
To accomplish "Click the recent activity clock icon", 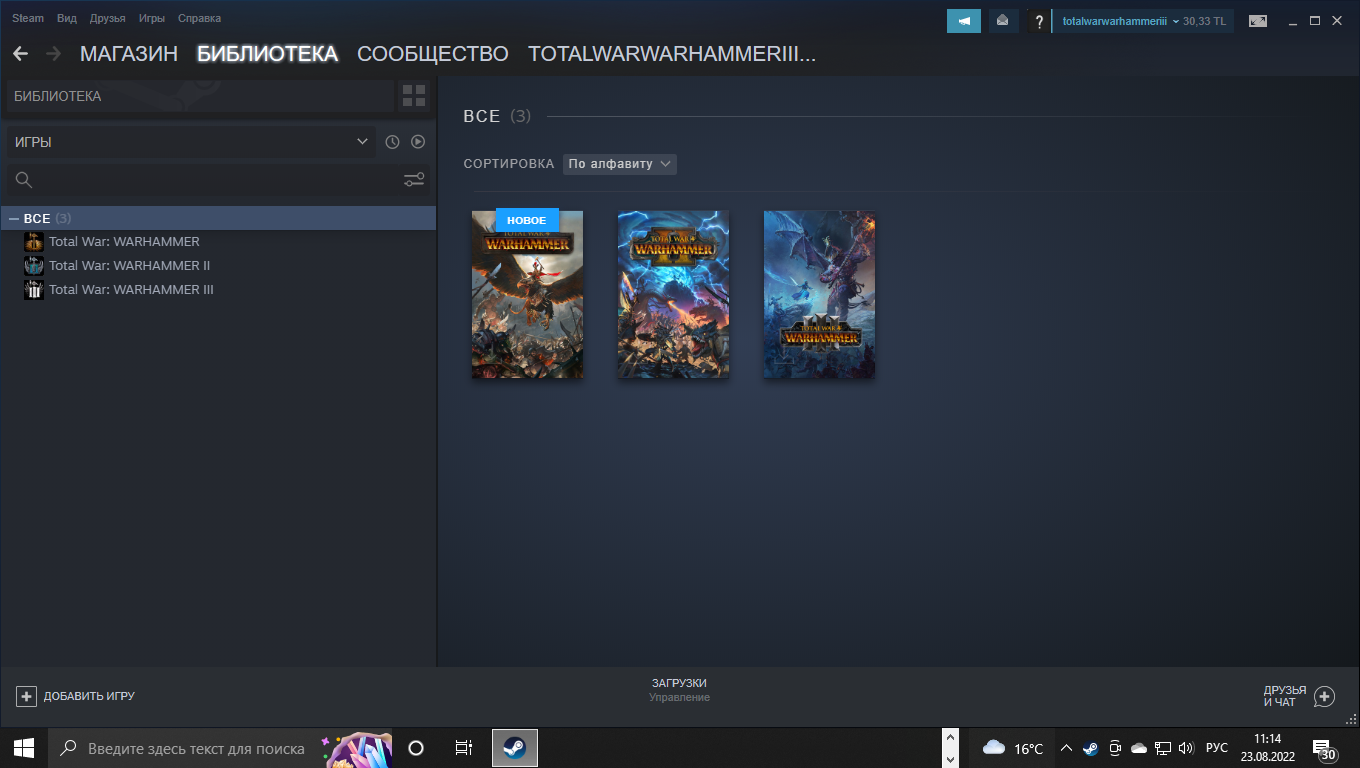I will point(392,142).
